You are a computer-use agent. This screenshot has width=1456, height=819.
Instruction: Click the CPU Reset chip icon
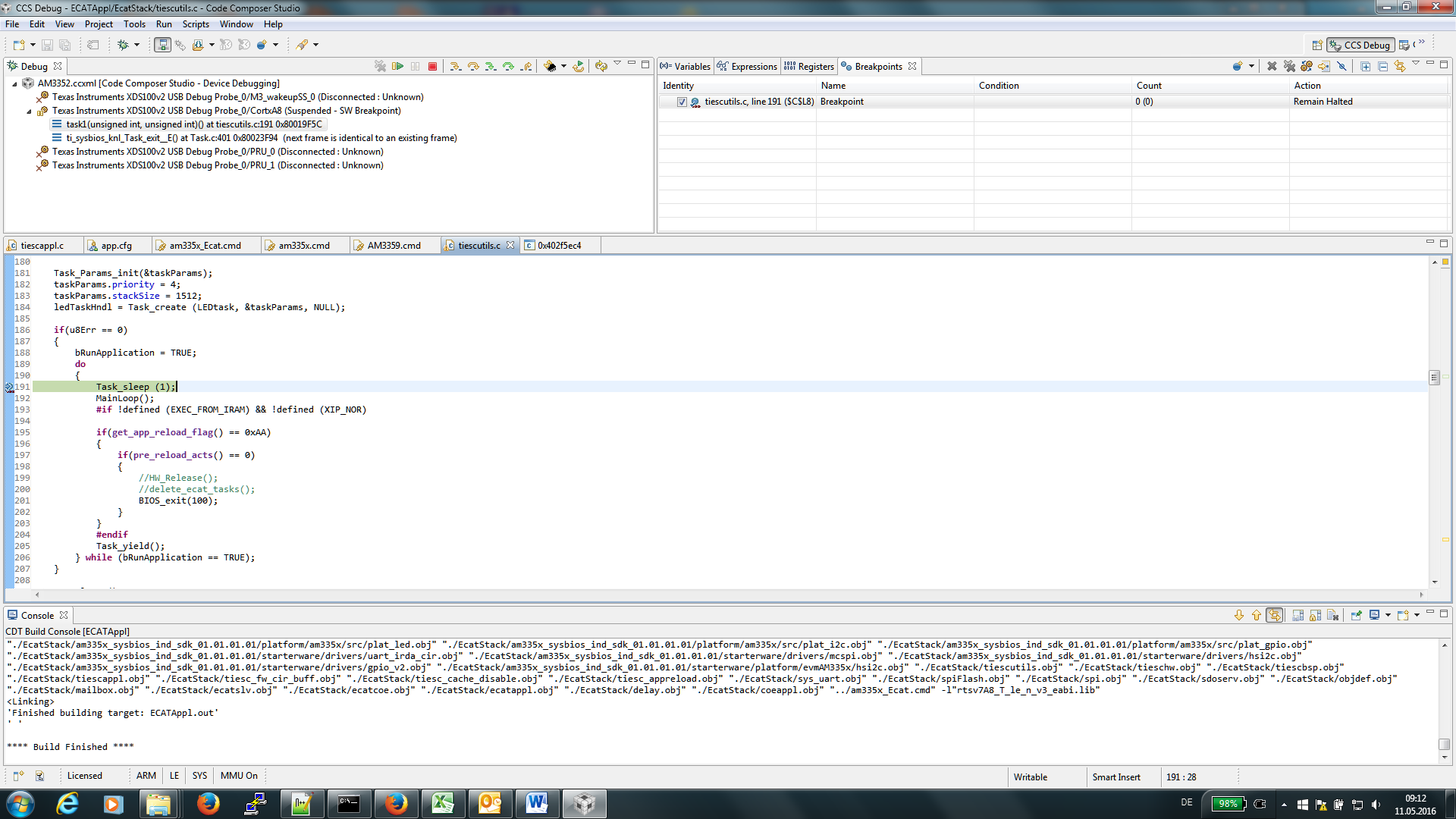click(x=550, y=67)
